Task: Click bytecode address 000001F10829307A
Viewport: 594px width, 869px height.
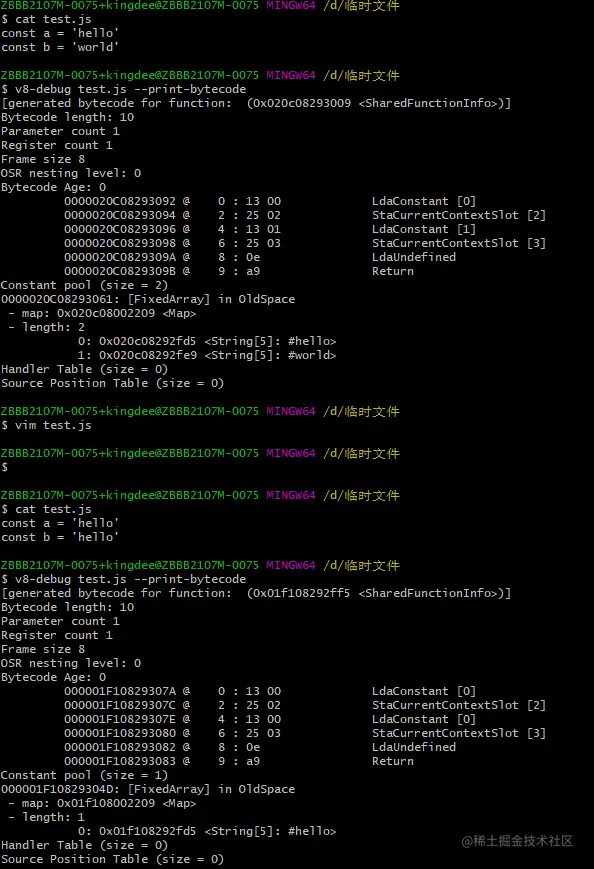Action: (x=120, y=691)
